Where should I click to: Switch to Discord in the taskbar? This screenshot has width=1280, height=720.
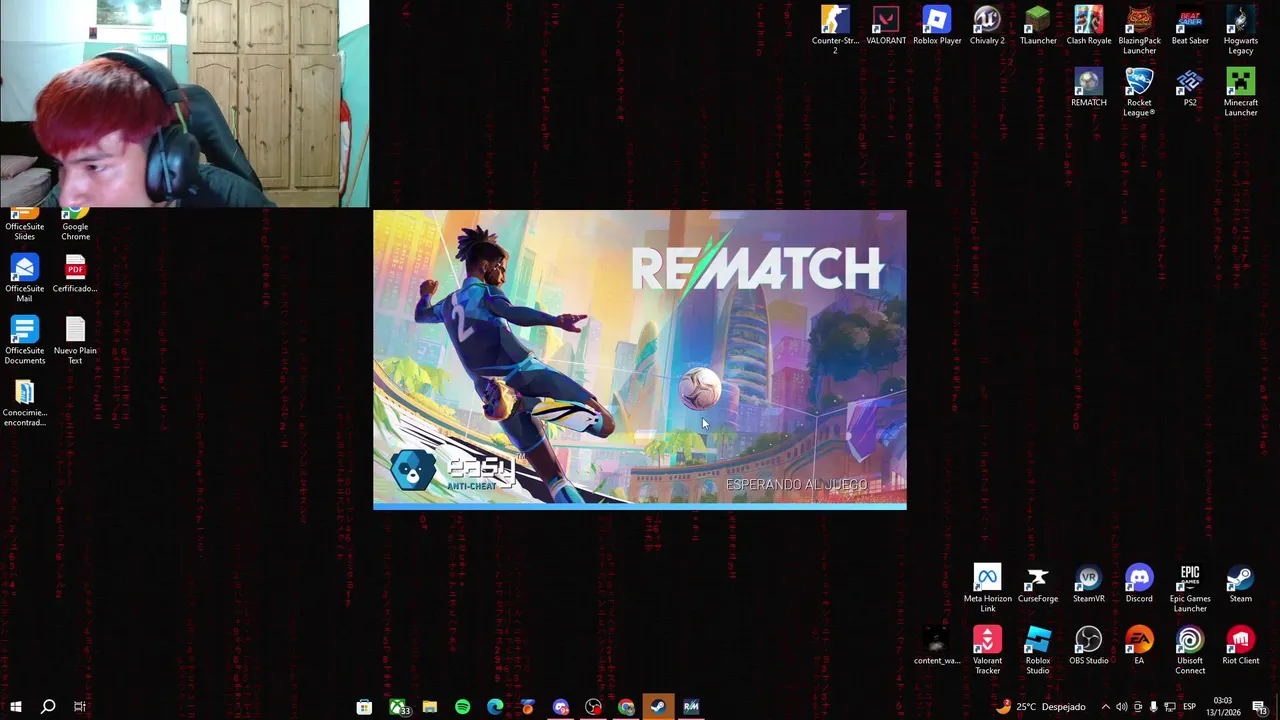click(560, 707)
